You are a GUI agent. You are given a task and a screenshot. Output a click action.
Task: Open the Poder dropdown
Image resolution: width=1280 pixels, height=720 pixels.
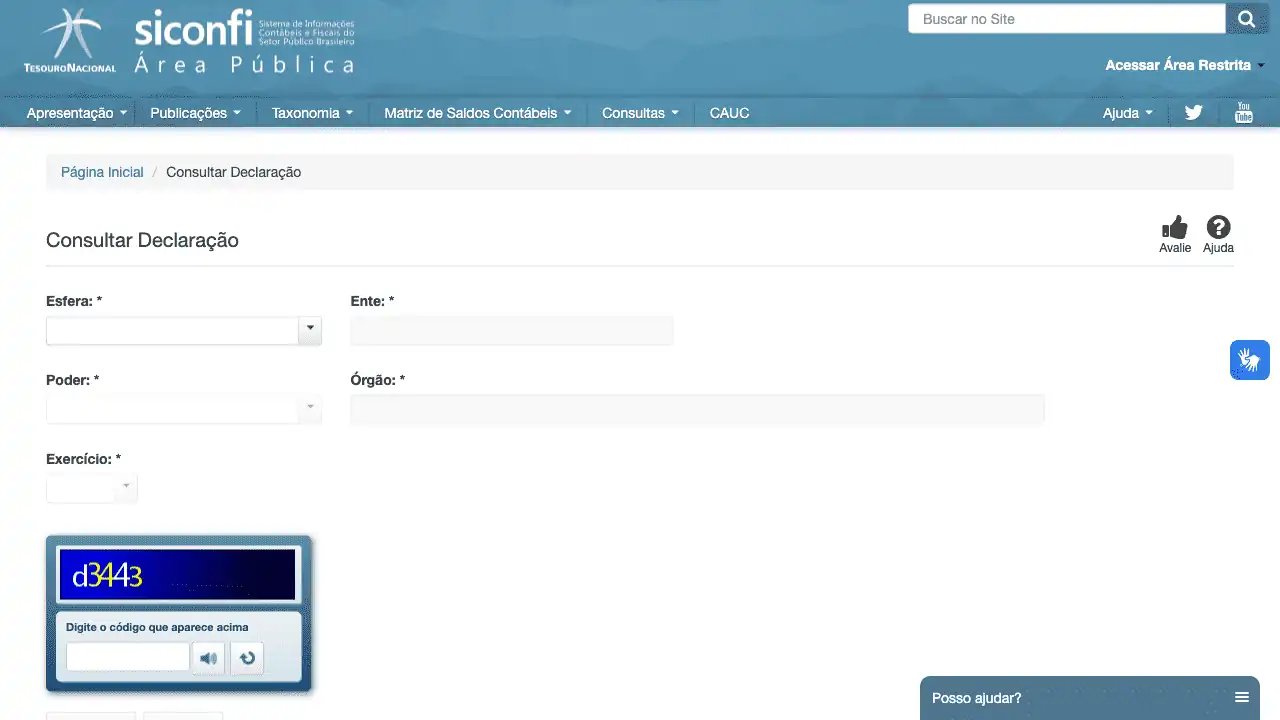[x=310, y=409]
